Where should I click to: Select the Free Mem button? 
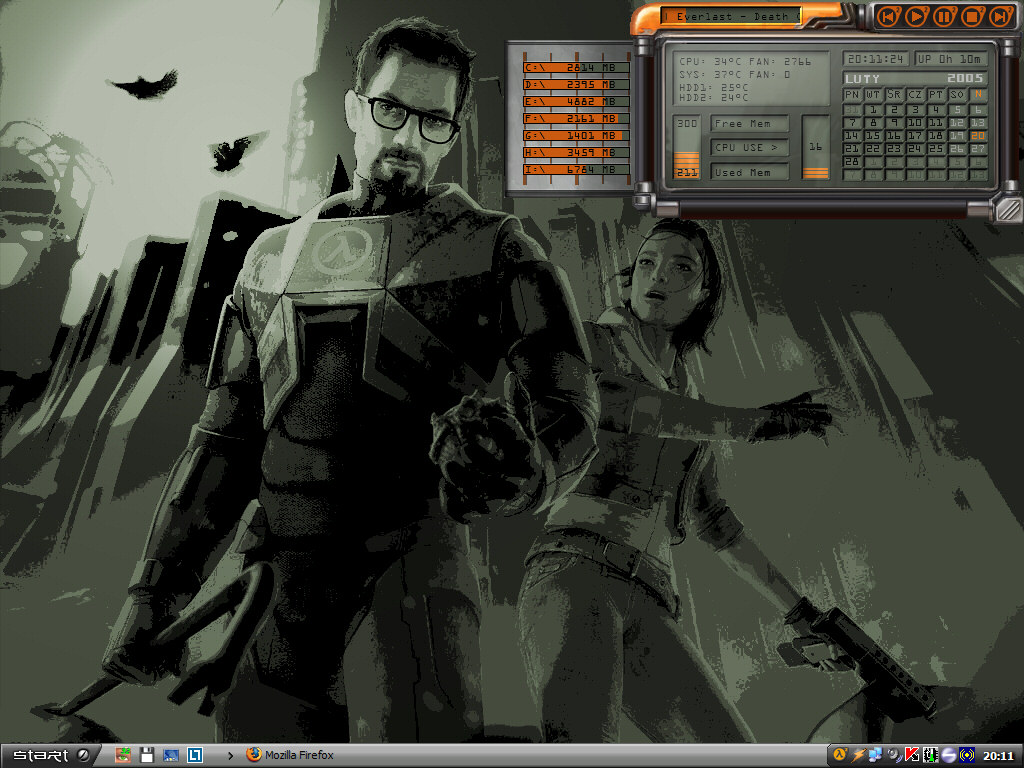pos(750,124)
